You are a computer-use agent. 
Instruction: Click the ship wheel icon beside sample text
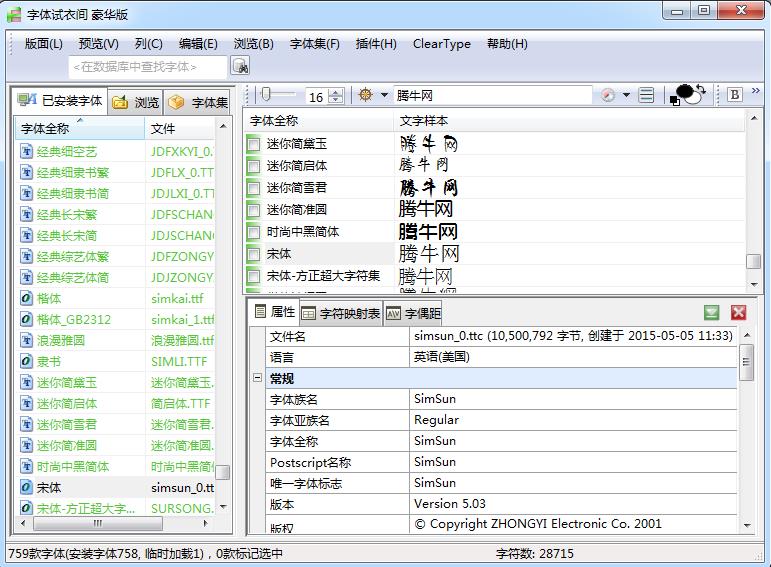click(x=365, y=95)
